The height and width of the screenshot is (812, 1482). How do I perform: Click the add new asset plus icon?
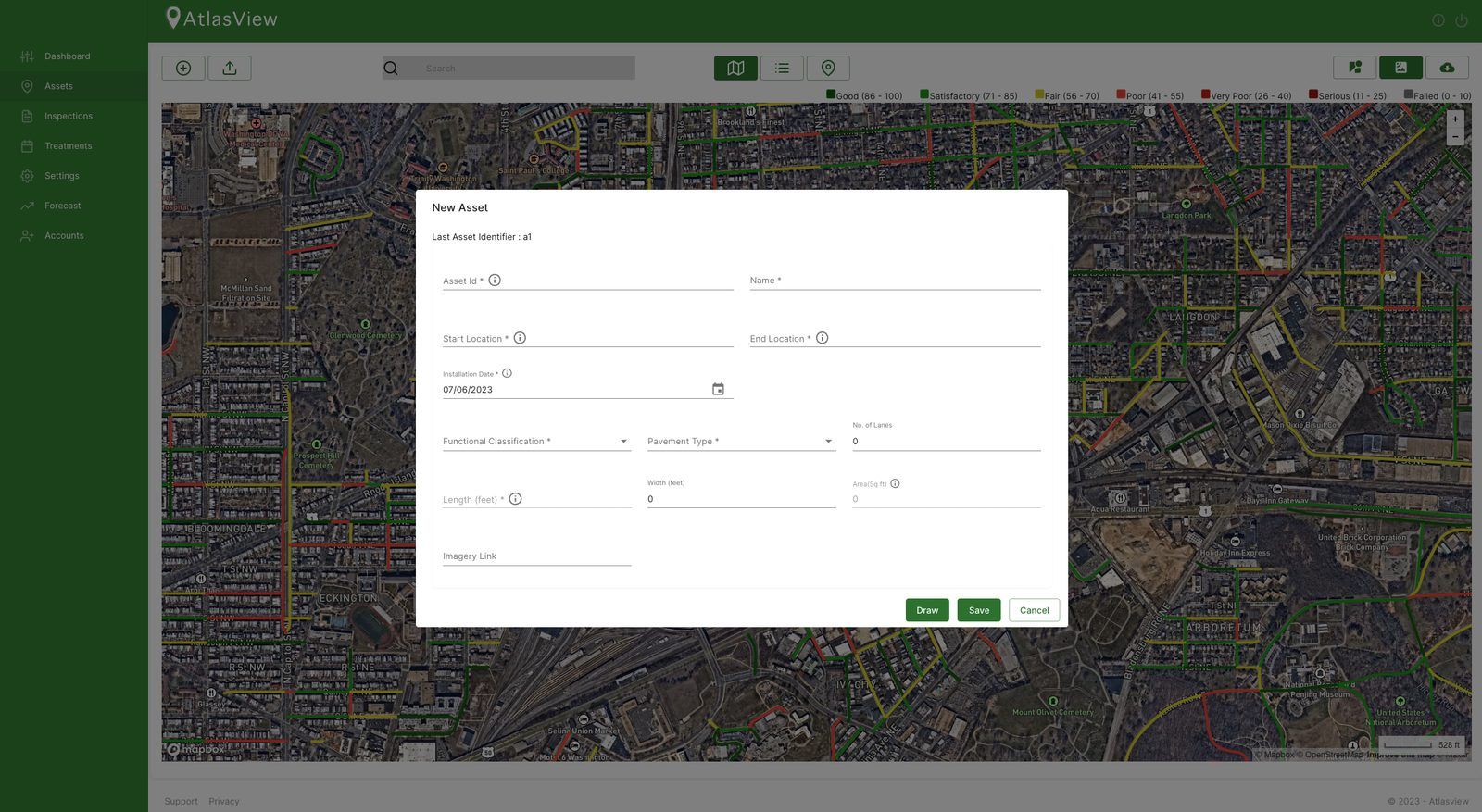(x=183, y=68)
